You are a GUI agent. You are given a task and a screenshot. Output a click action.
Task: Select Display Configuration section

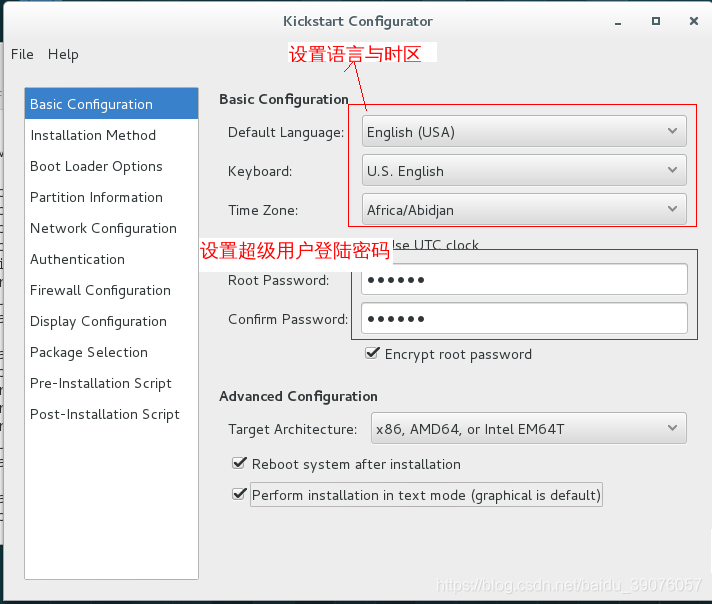pyautogui.click(x=111, y=321)
